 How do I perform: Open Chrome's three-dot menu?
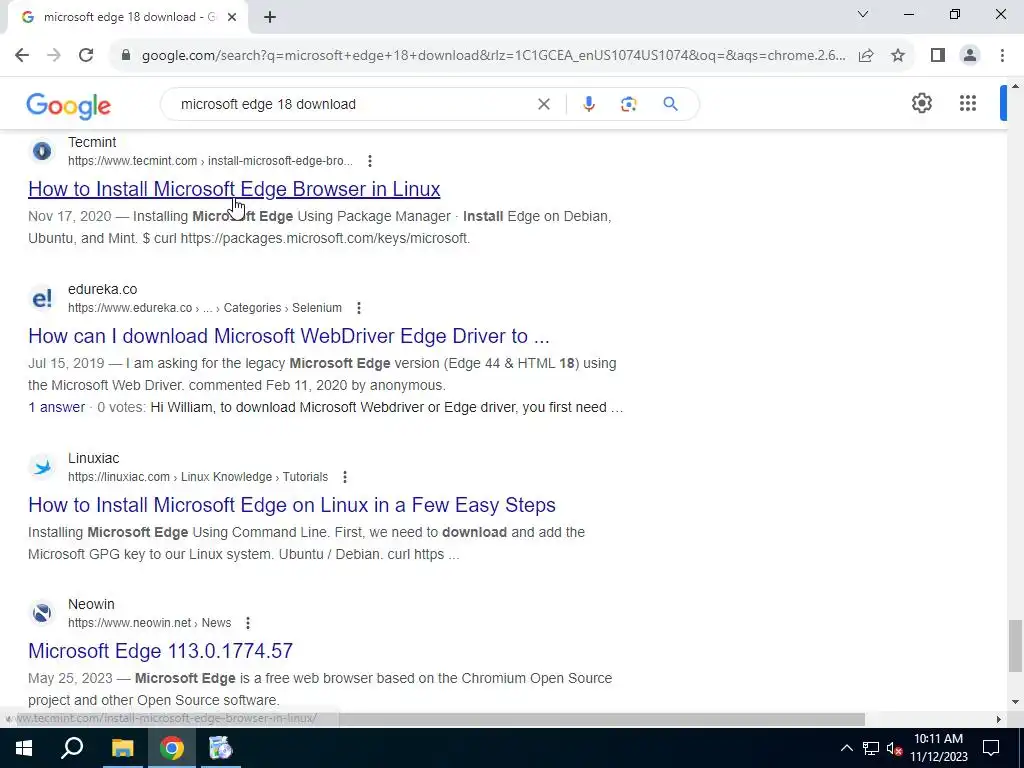click(1002, 56)
